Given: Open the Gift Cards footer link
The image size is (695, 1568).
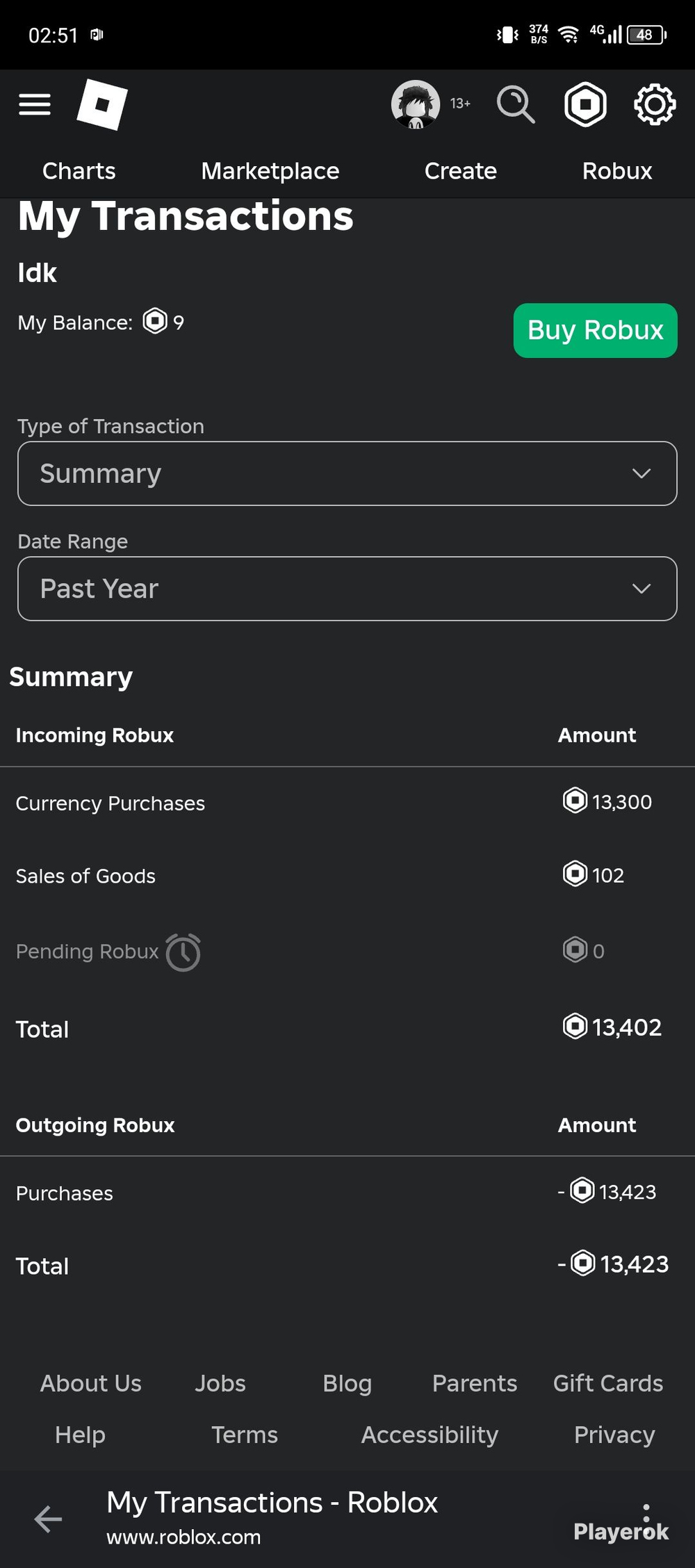Looking at the screenshot, I should [x=608, y=1383].
